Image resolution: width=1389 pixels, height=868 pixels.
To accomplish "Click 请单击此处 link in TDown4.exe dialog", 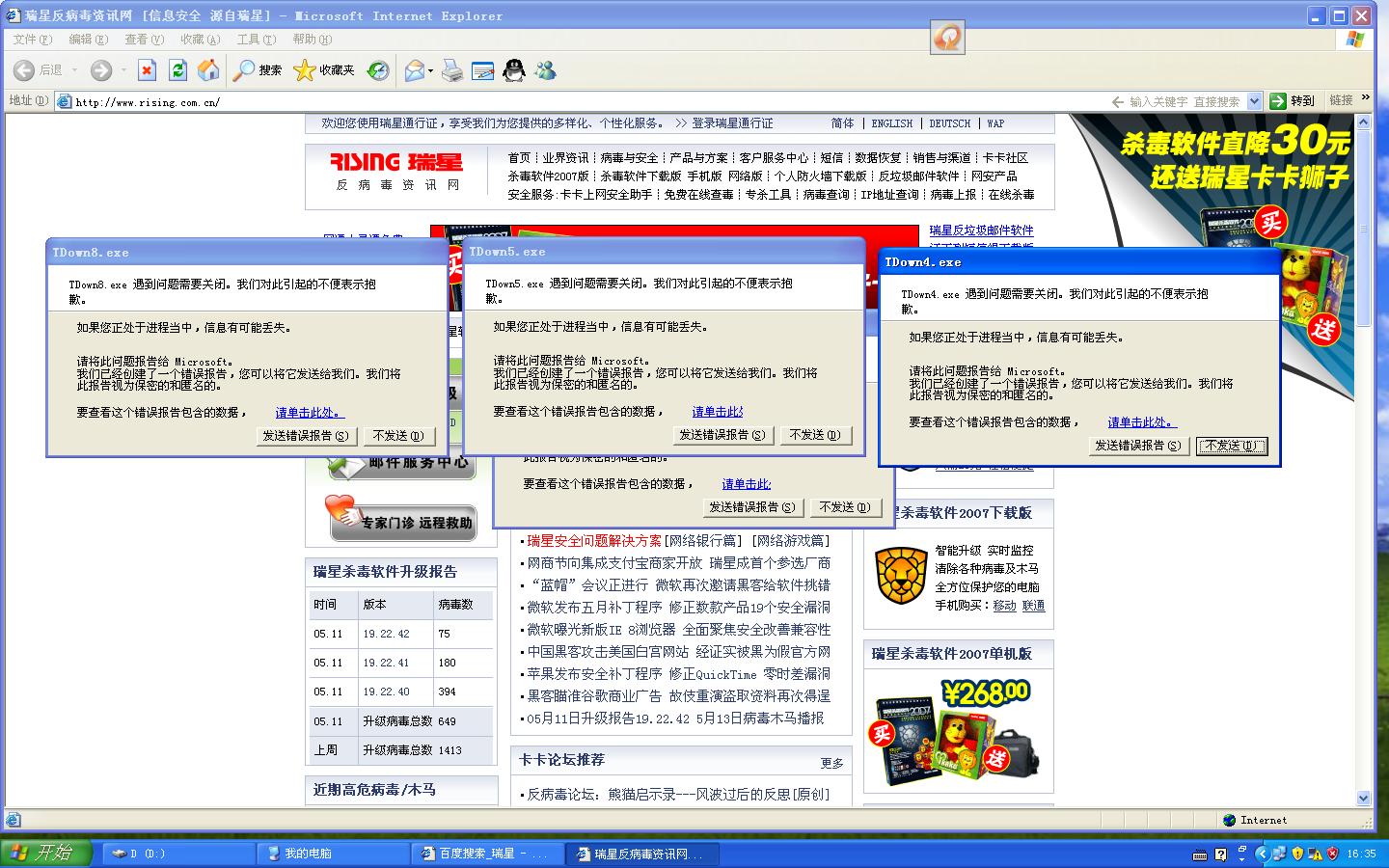I will [x=1142, y=422].
